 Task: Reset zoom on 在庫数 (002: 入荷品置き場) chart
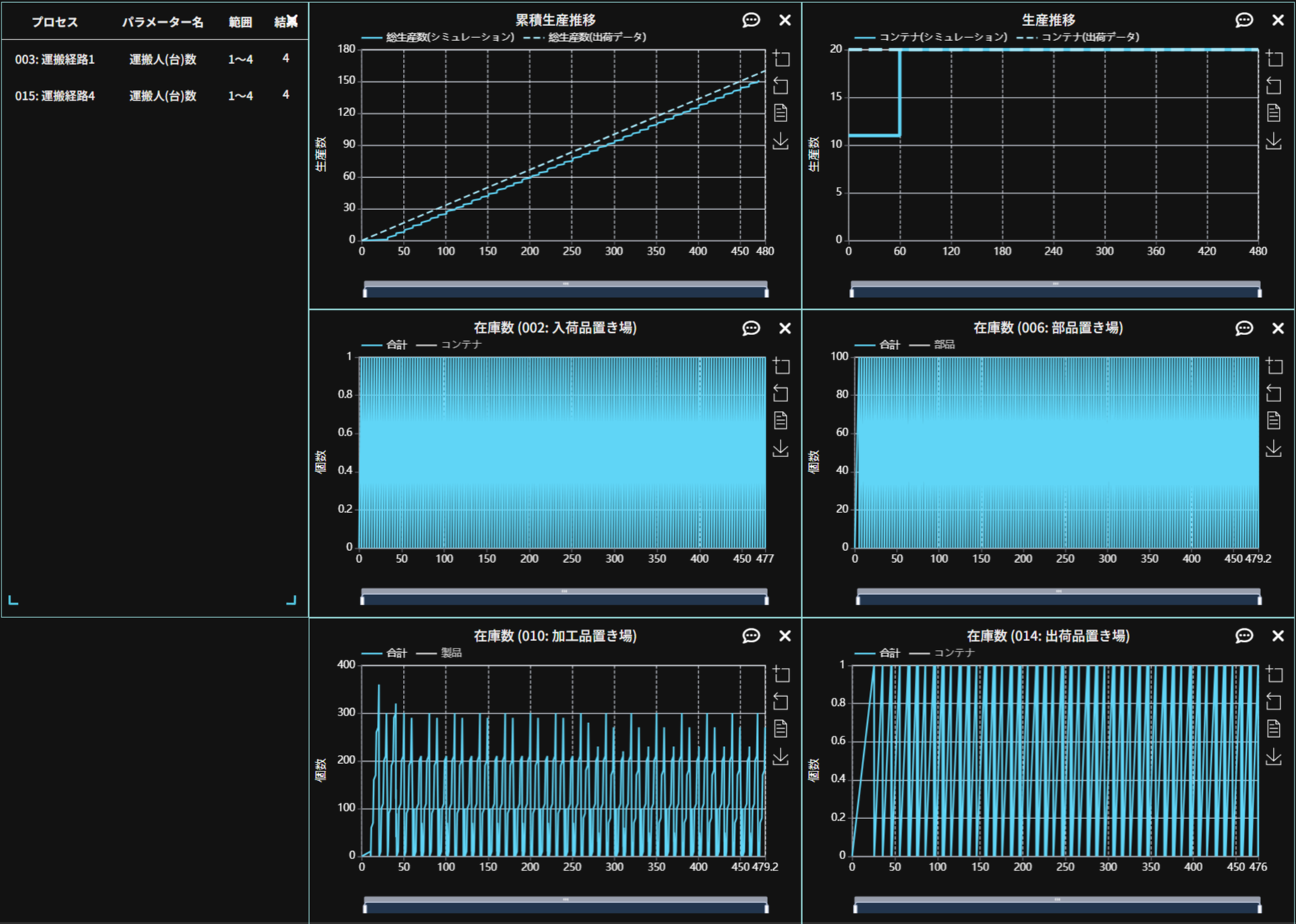pos(781,393)
